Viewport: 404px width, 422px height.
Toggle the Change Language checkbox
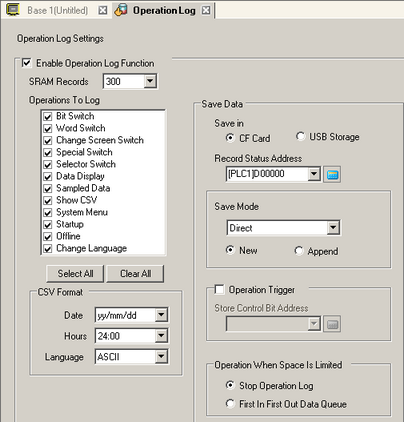[48, 249]
